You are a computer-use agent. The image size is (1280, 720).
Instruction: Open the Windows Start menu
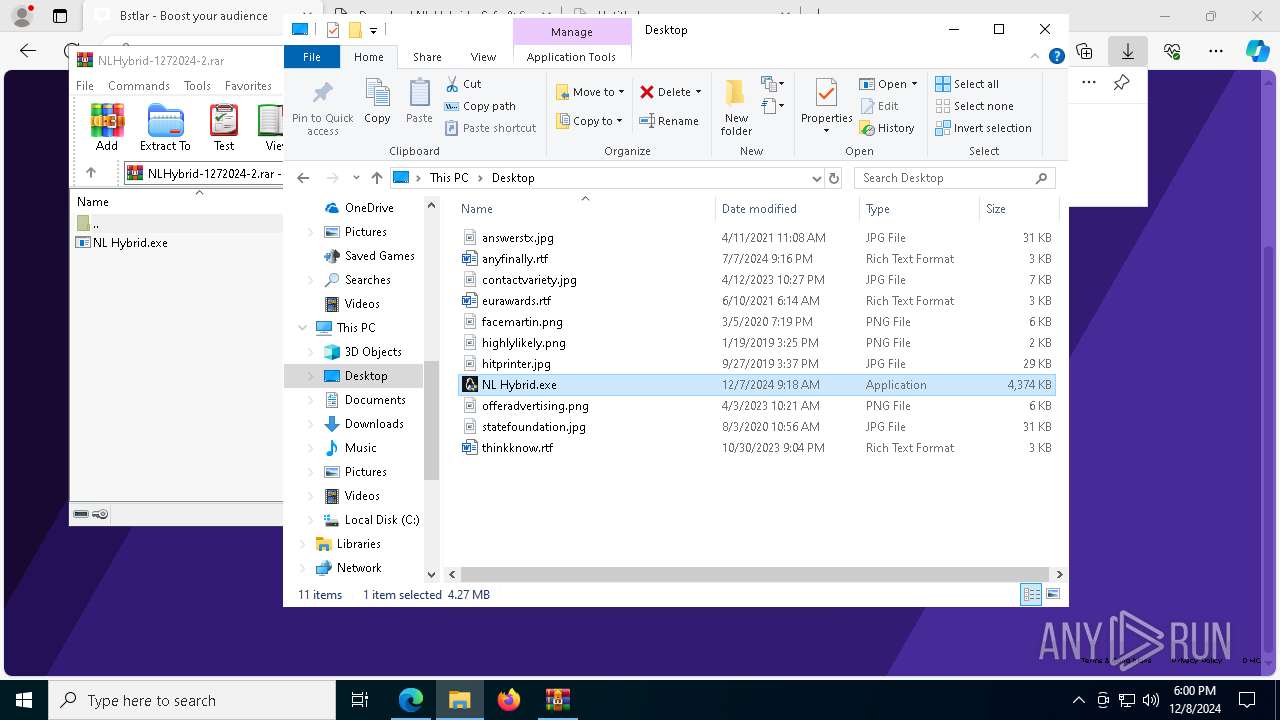24,700
